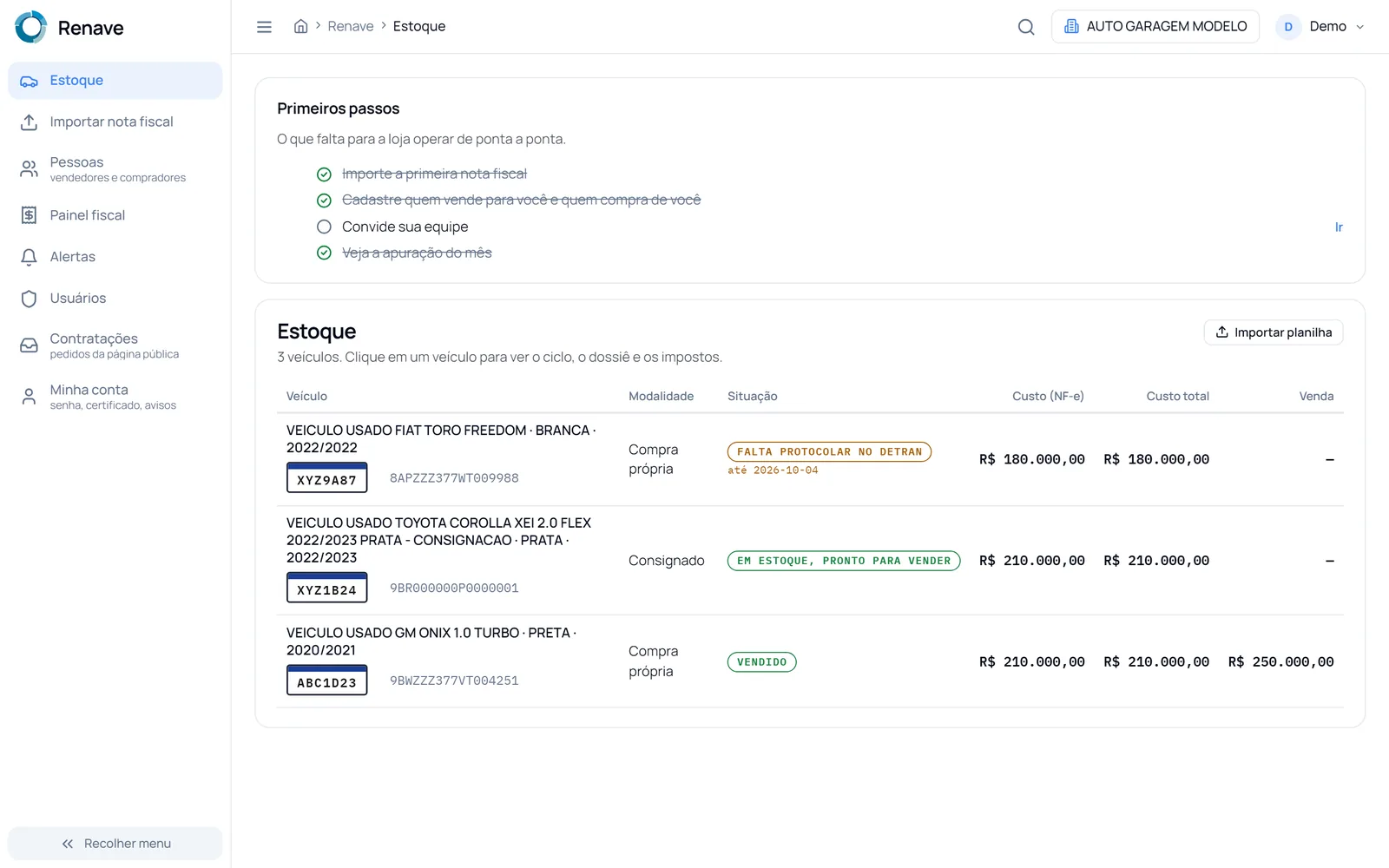Expand the Demo user dropdown chevron

pyautogui.click(x=1359, y=27)
